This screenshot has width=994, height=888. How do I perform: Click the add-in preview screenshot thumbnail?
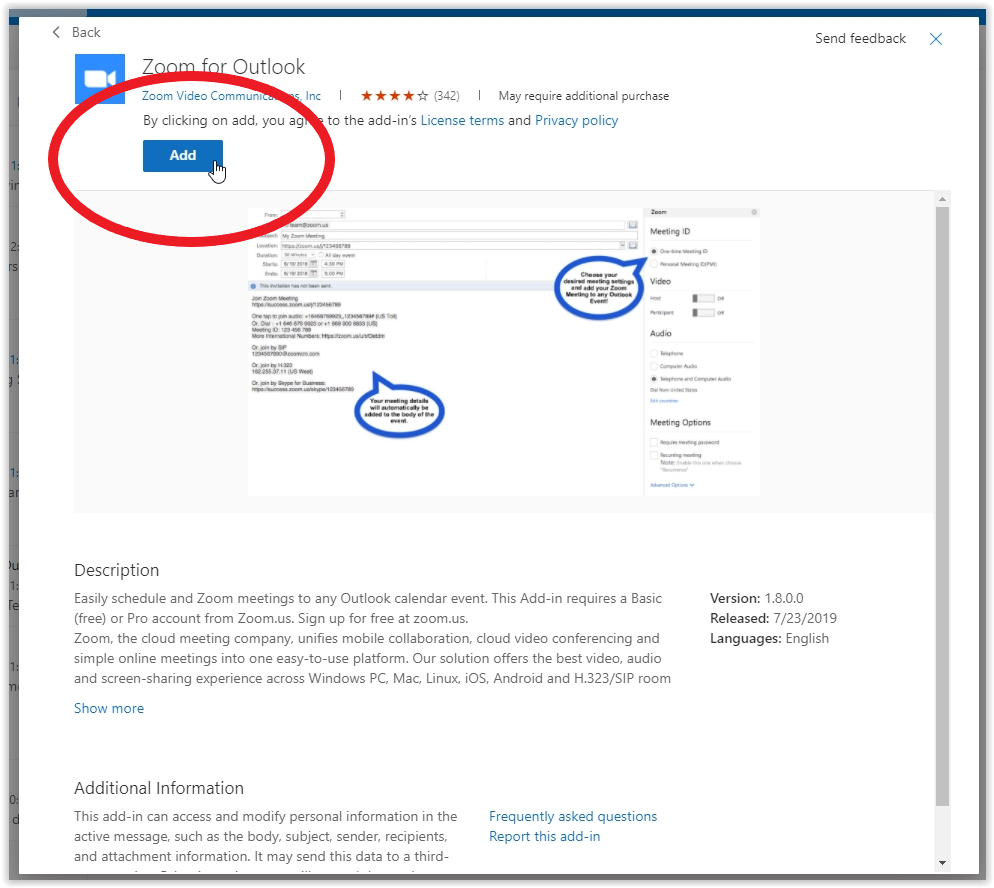click(x=503, y=352)
